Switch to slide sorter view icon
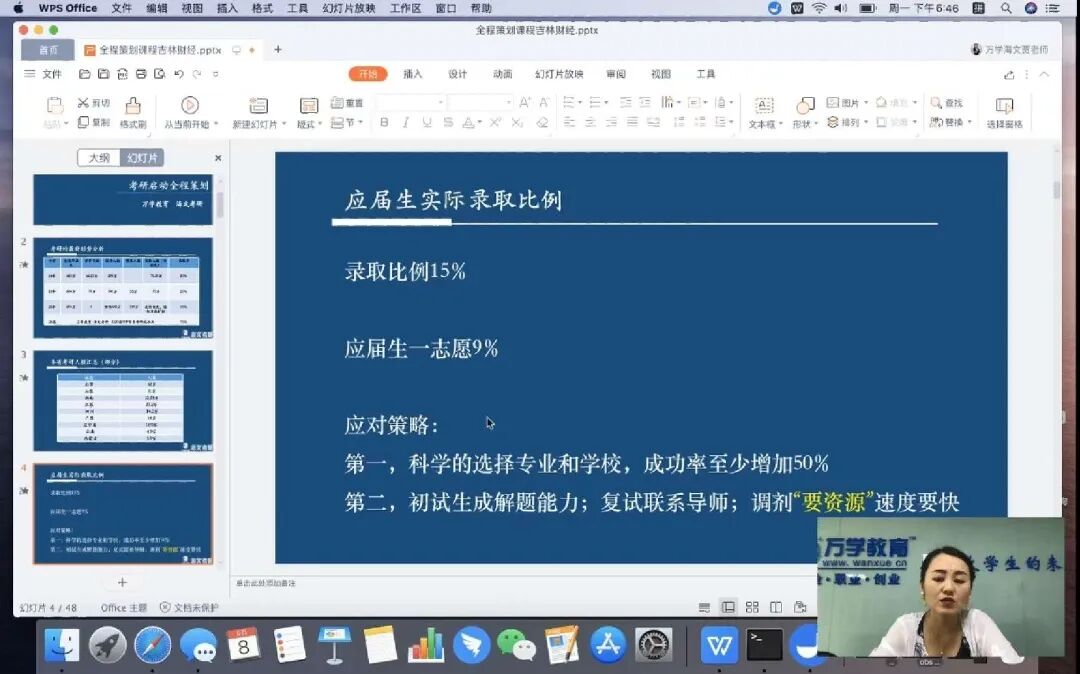The image size is (1080, 674). tap(751, 607)
